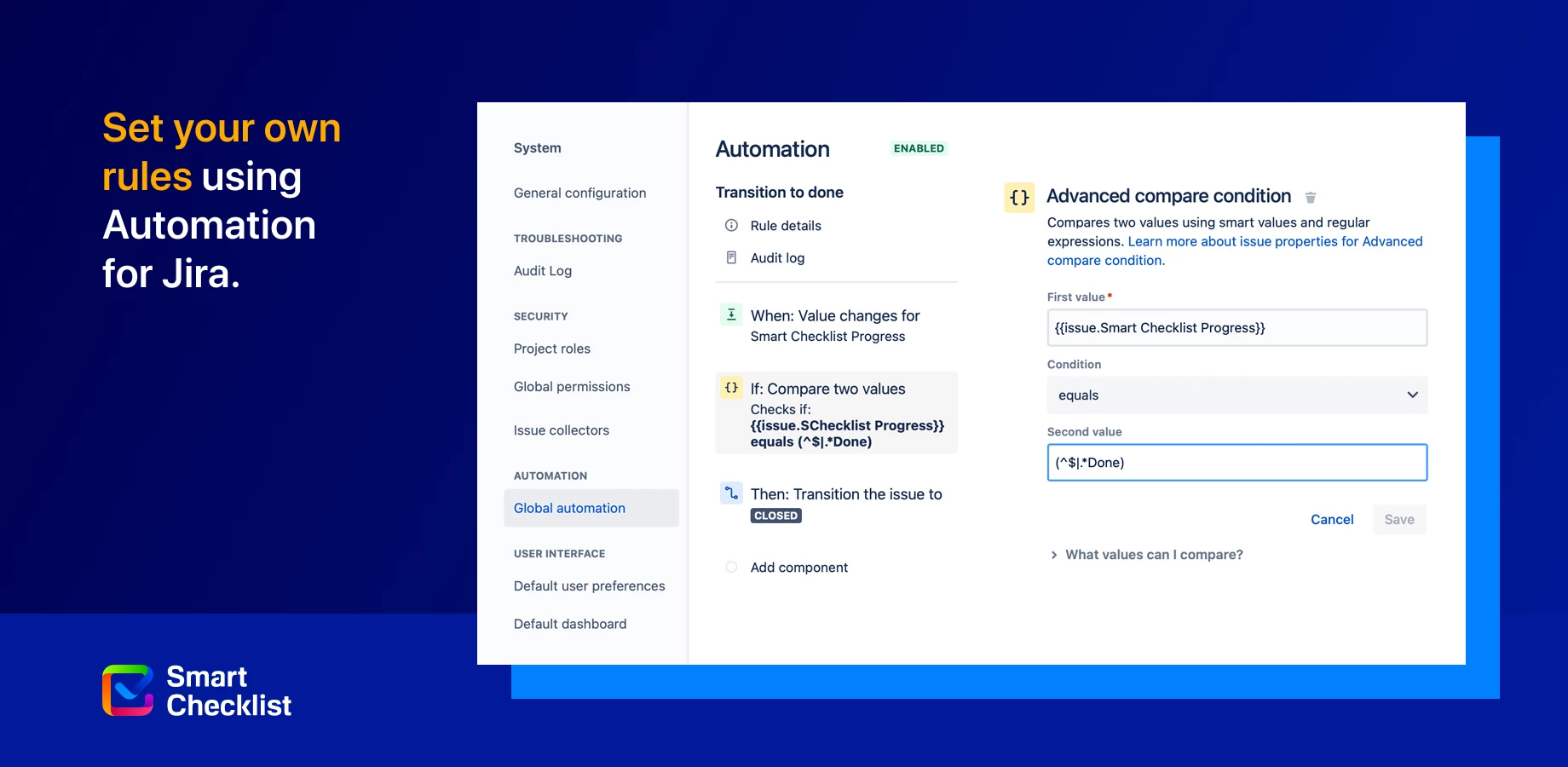The image size is (1568, 767).
Task: Click inside the Second value field
Action: pos(1236,462)
